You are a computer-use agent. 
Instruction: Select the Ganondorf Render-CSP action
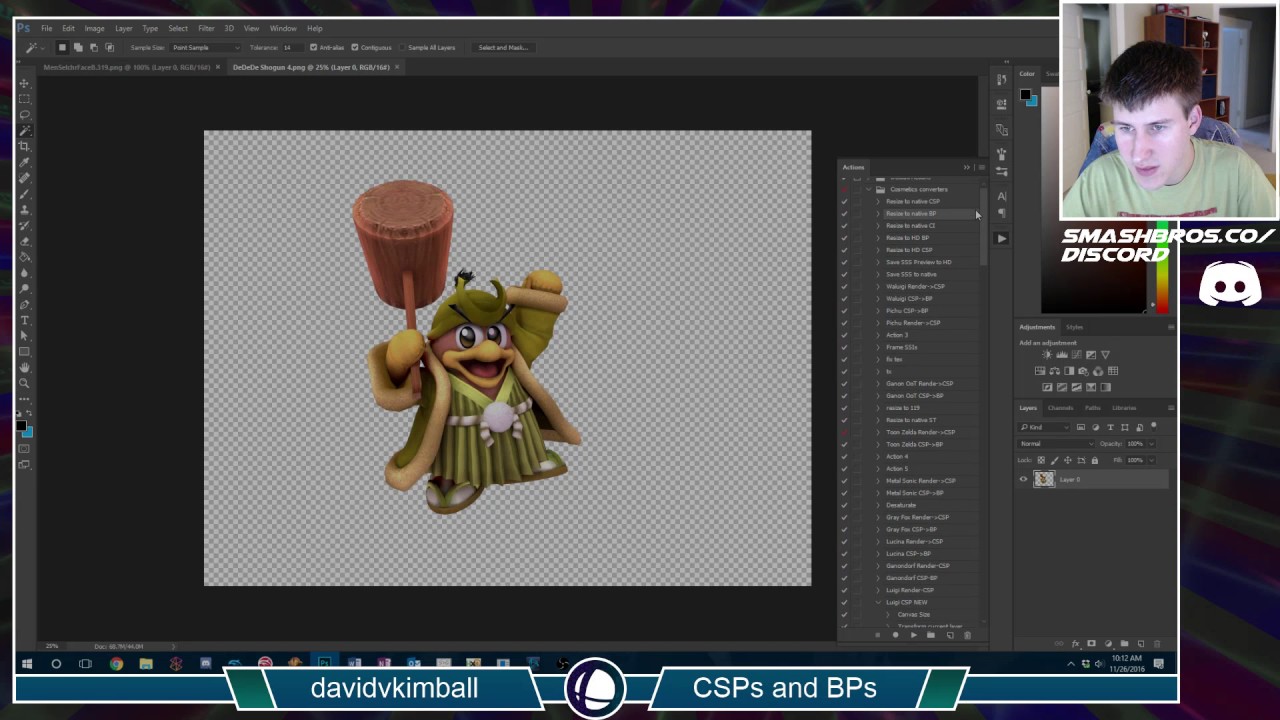[918, 566]
